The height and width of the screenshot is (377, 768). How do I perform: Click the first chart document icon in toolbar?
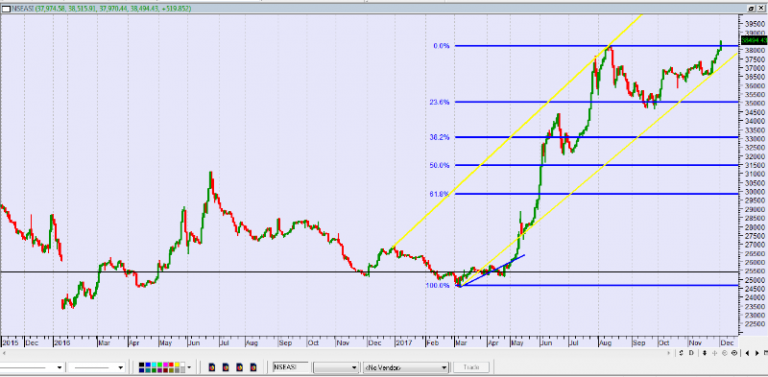212,367
